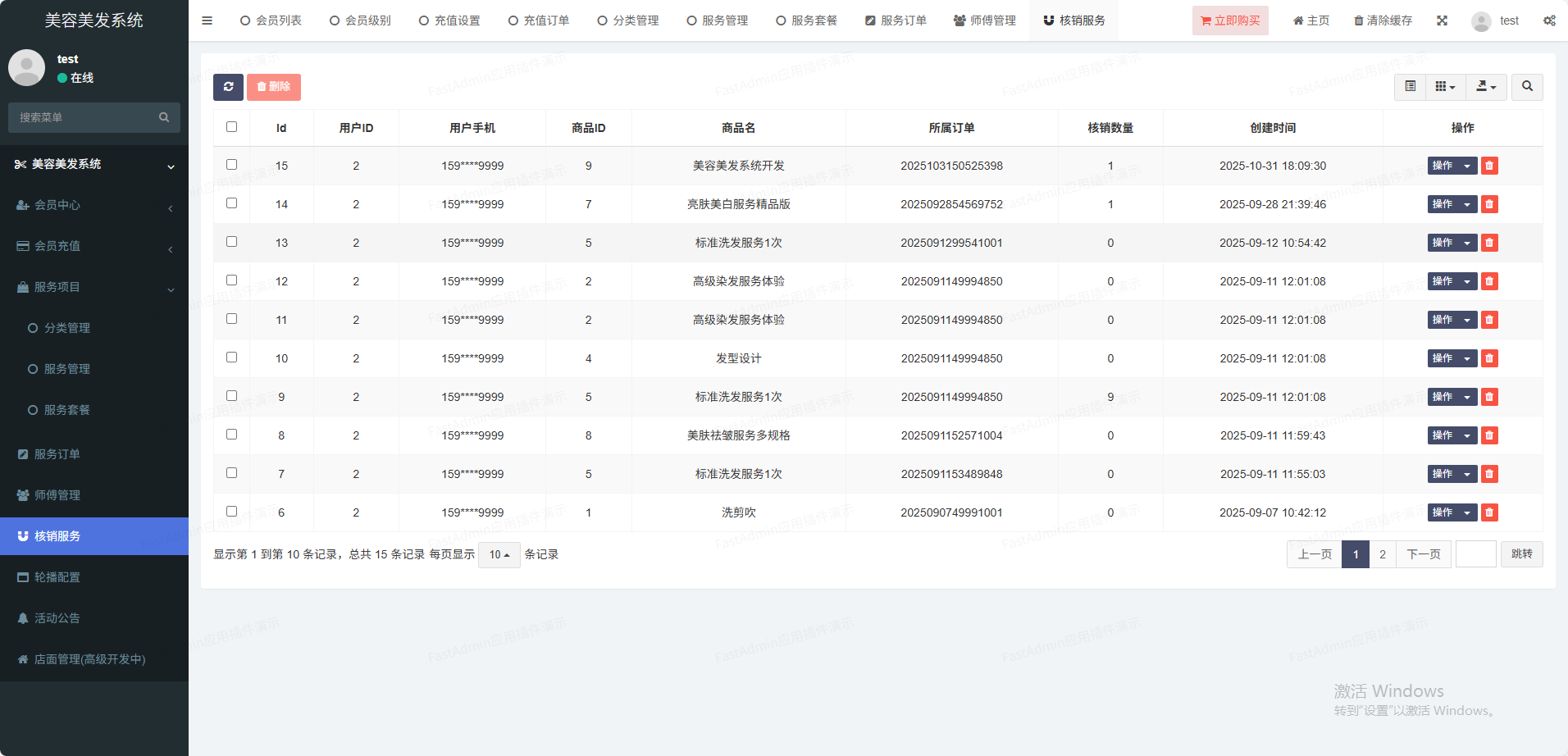Check the select-all checkbox in table header
The height and width of the screenshot is (756, 1568).
pyautogui.click(x=231, y=127)
